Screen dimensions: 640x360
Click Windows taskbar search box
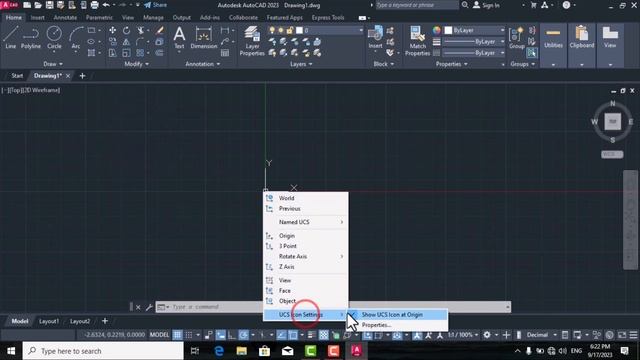click(103, 351)
